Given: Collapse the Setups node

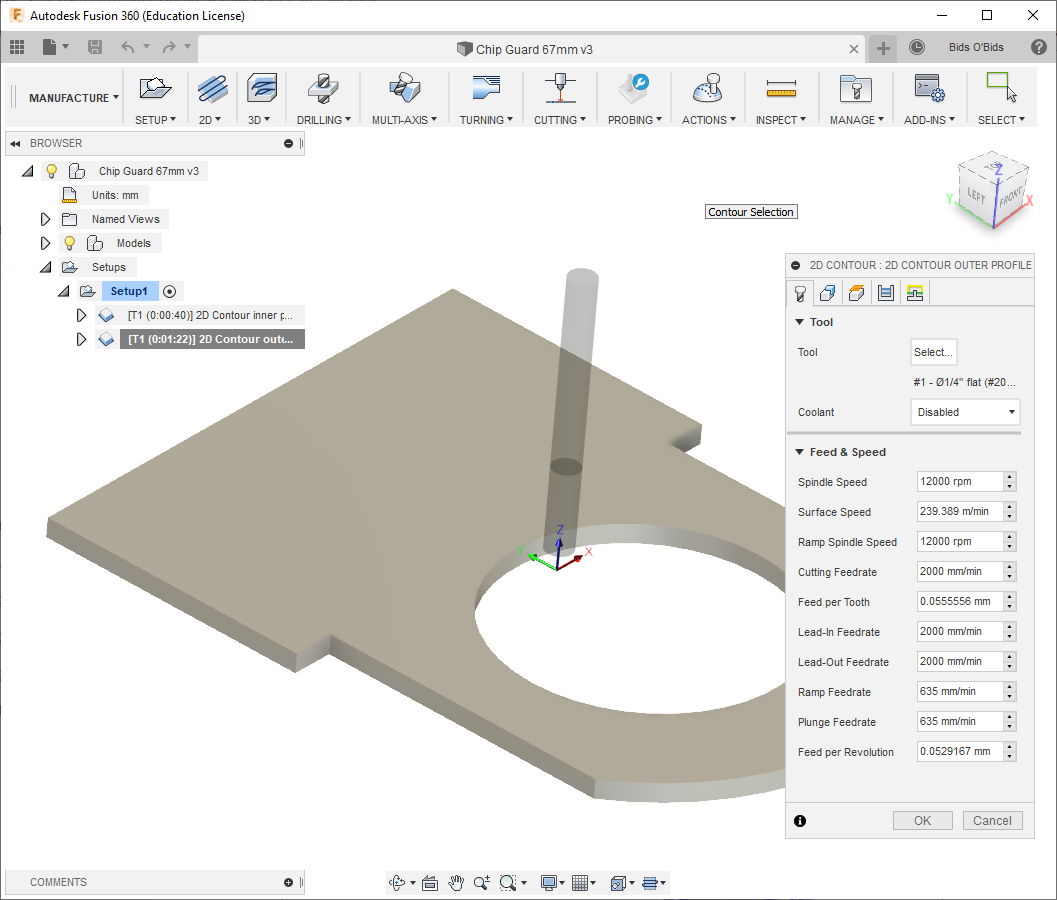Looking at the screenshot, I should 45,268.
